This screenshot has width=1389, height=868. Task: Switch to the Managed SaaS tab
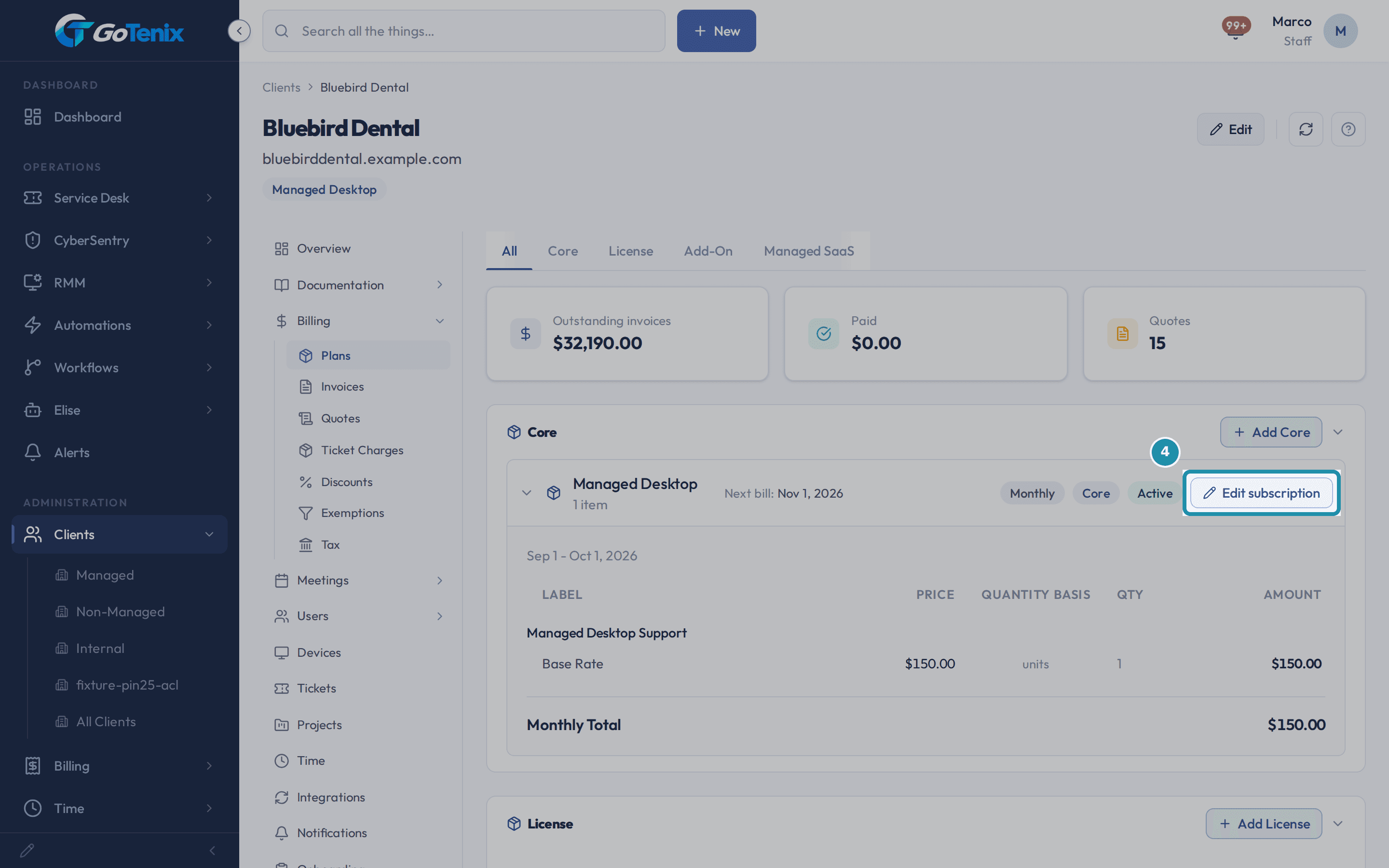point(809,251)
